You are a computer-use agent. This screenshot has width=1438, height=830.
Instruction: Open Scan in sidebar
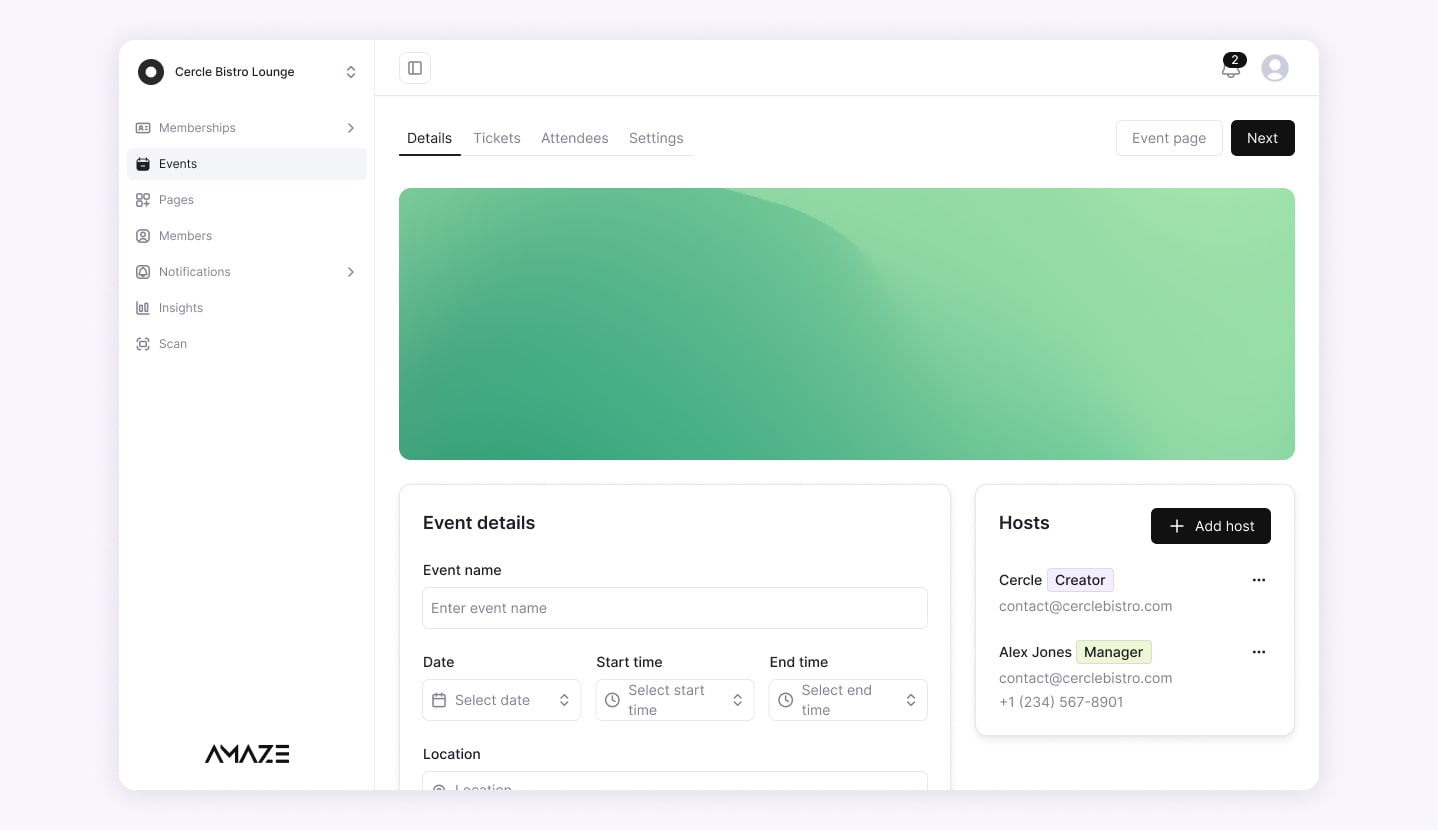point(247,344)
